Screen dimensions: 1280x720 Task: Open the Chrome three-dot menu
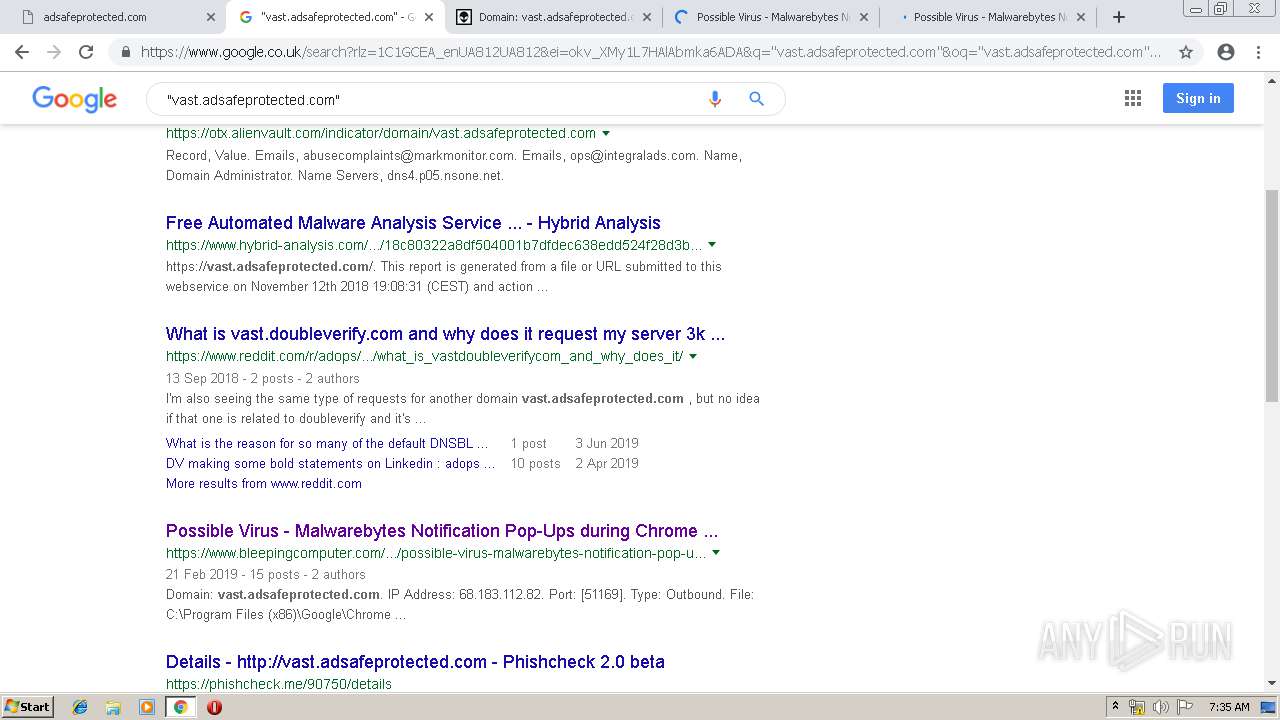[1258, 52]
